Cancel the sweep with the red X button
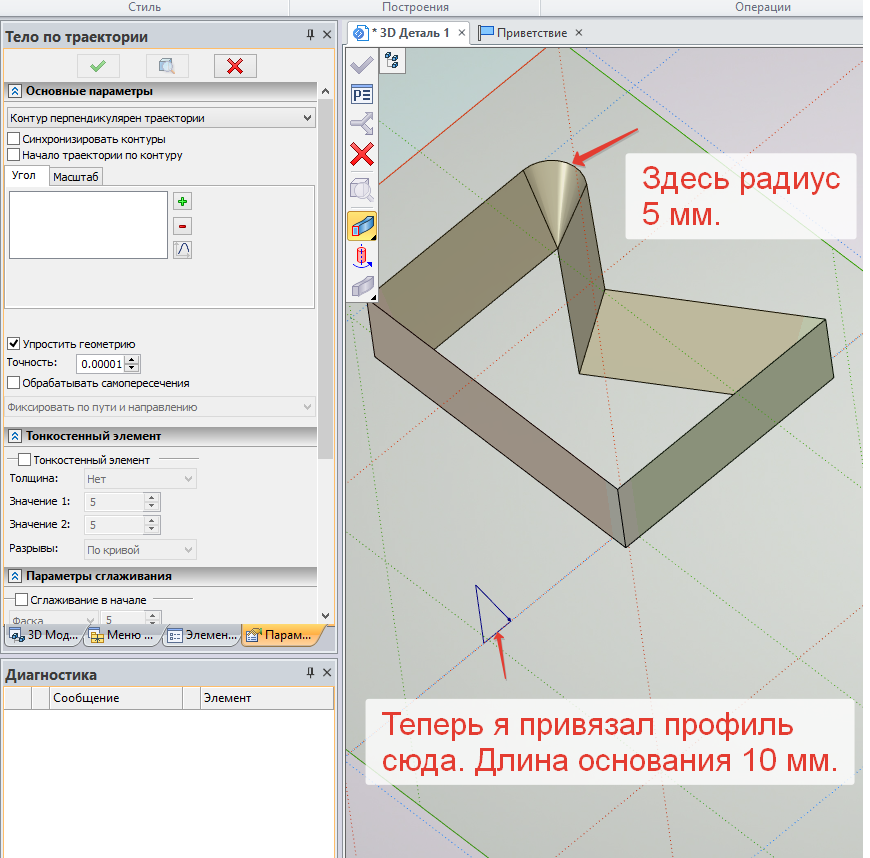 235,66
